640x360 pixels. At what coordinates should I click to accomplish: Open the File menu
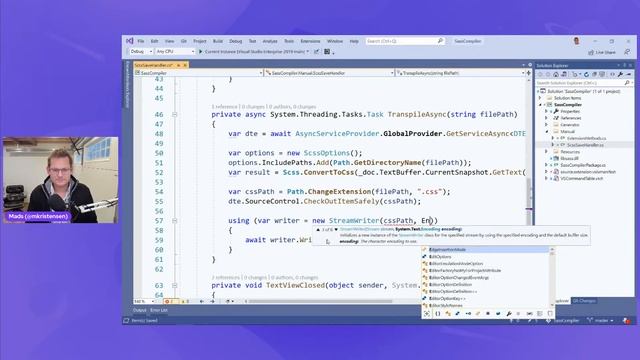coord(141,41)
